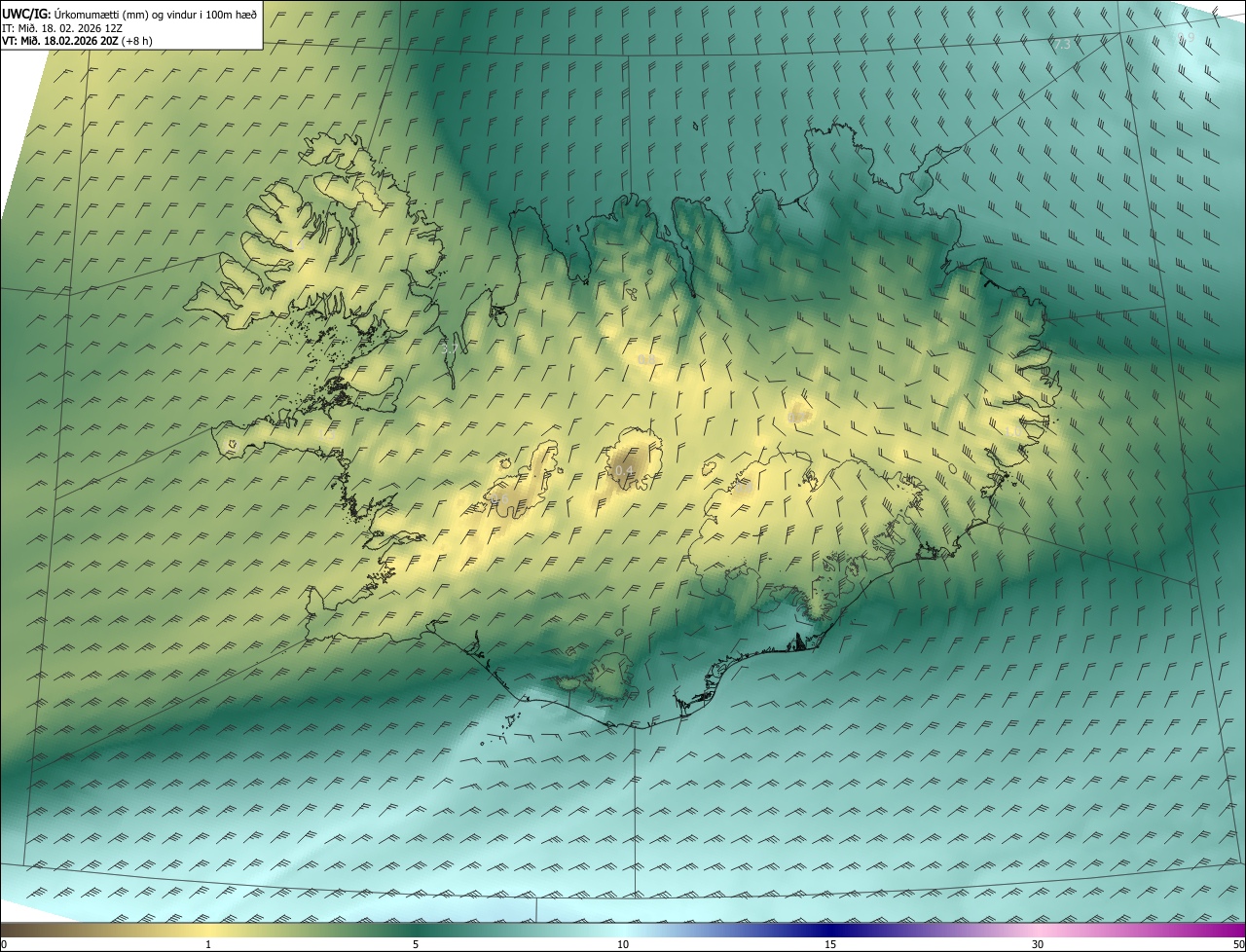The width and height of the screenshot is (1246, 952).
Task: Click the color scale label '10'
Action: point(623,944)
